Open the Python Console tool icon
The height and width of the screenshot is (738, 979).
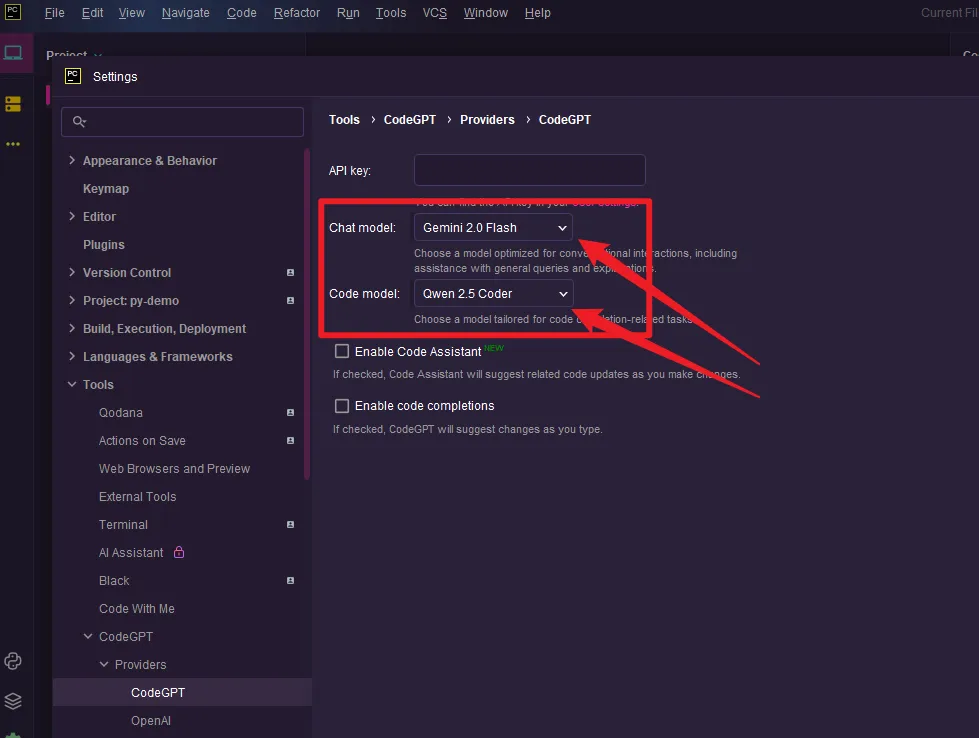[13, 661]
